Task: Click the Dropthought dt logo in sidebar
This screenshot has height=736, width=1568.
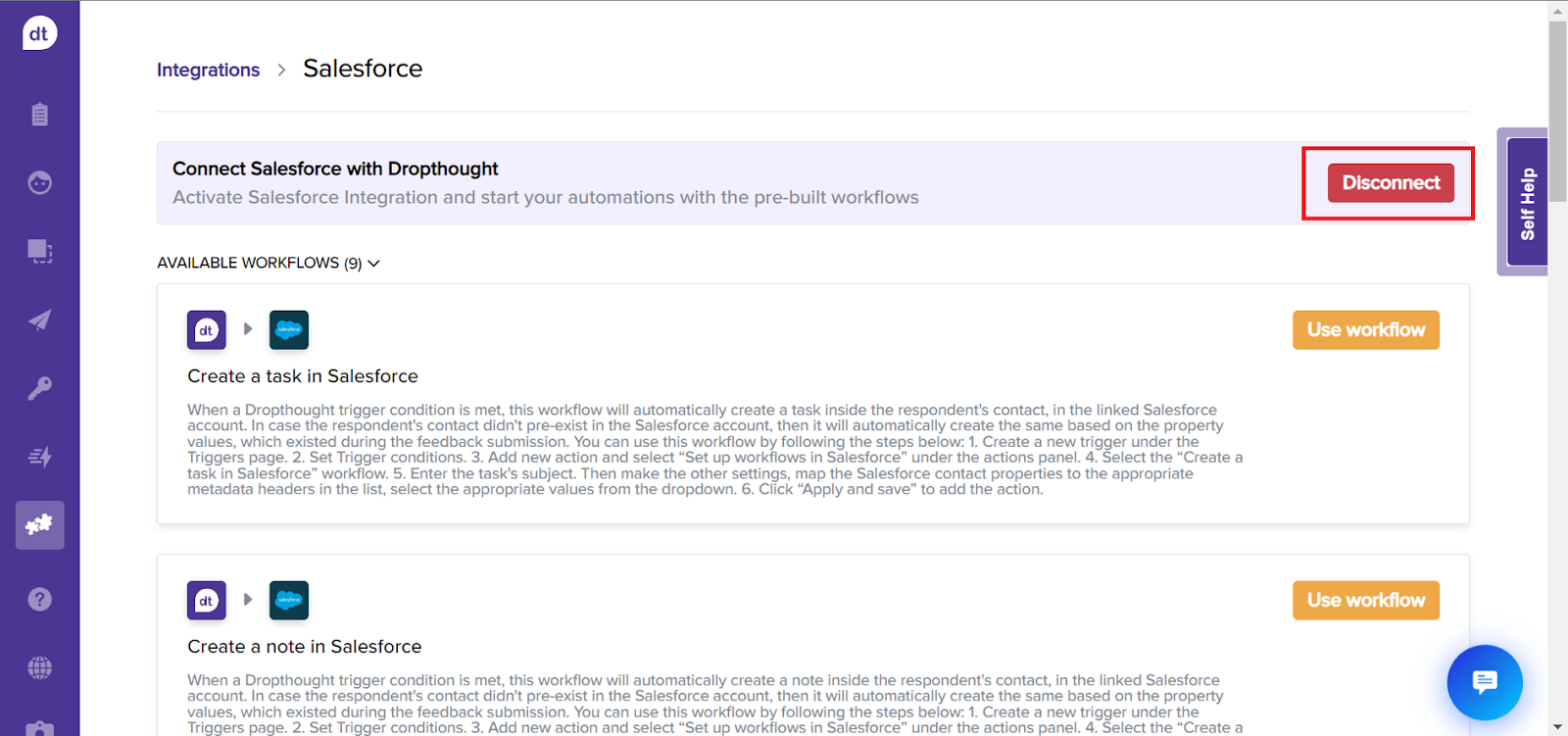Action: click(x=39, y=33)
